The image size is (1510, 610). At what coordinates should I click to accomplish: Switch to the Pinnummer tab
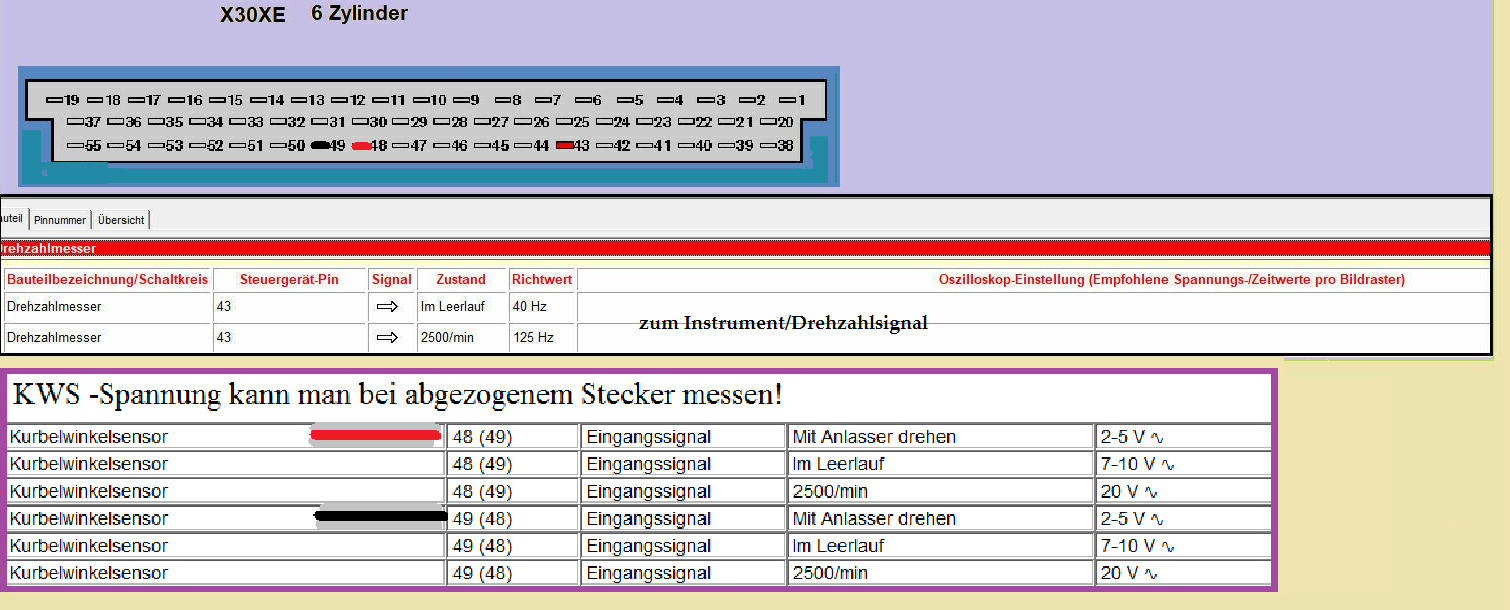pos(60,220)
